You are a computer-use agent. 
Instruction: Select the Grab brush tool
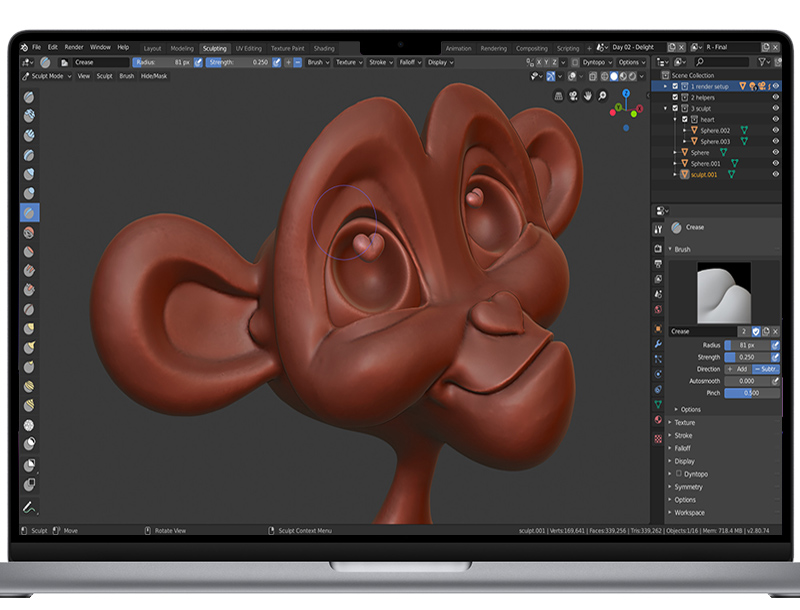click(29, 328)
